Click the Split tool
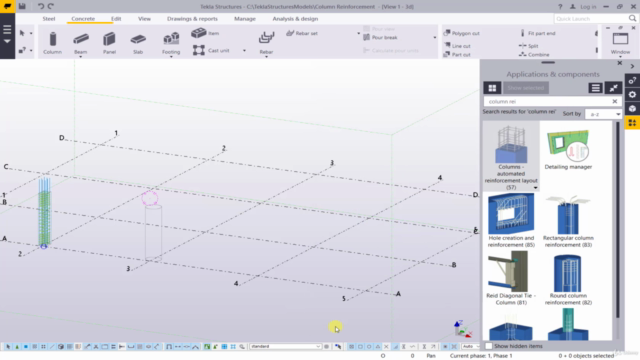The height and width of the screenshot is (360, 640). pos(529,46)
